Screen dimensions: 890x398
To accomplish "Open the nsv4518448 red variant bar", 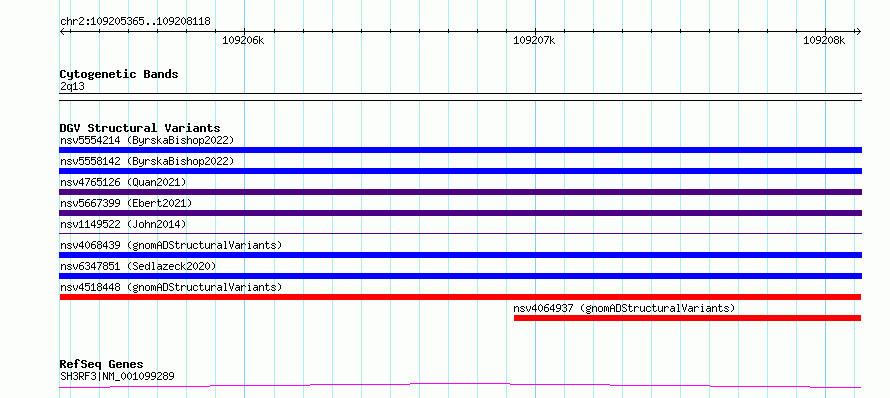I will point(460,297).
